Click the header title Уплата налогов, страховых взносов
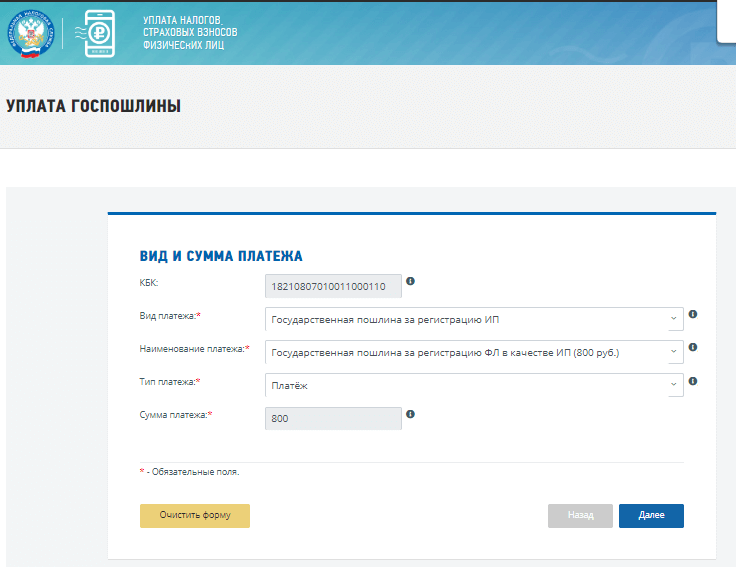The width and height of the screenshot is (736, 567). click(x=190, y=32)
